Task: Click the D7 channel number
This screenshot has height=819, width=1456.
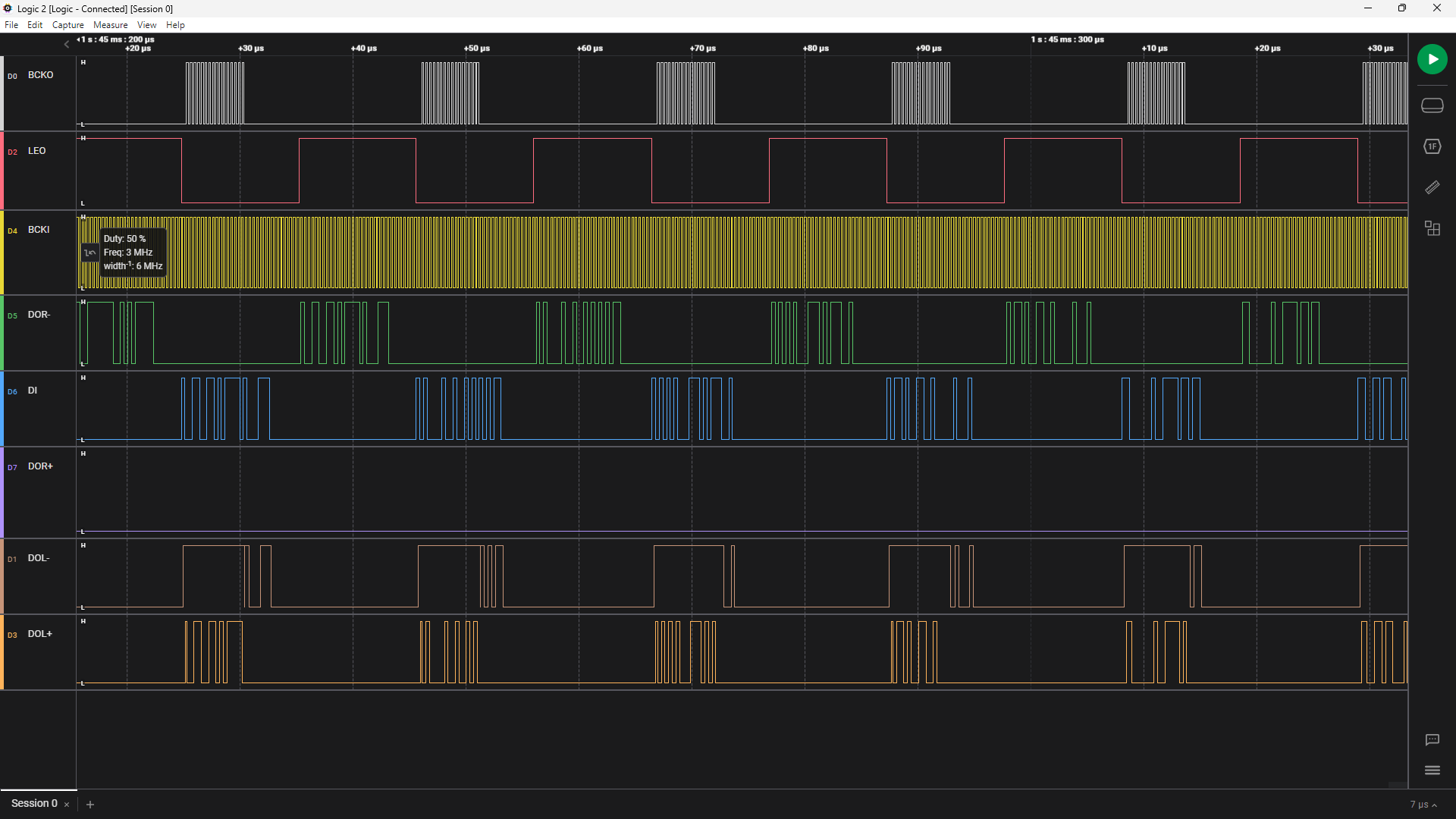Action: click(x=12, y=468)
